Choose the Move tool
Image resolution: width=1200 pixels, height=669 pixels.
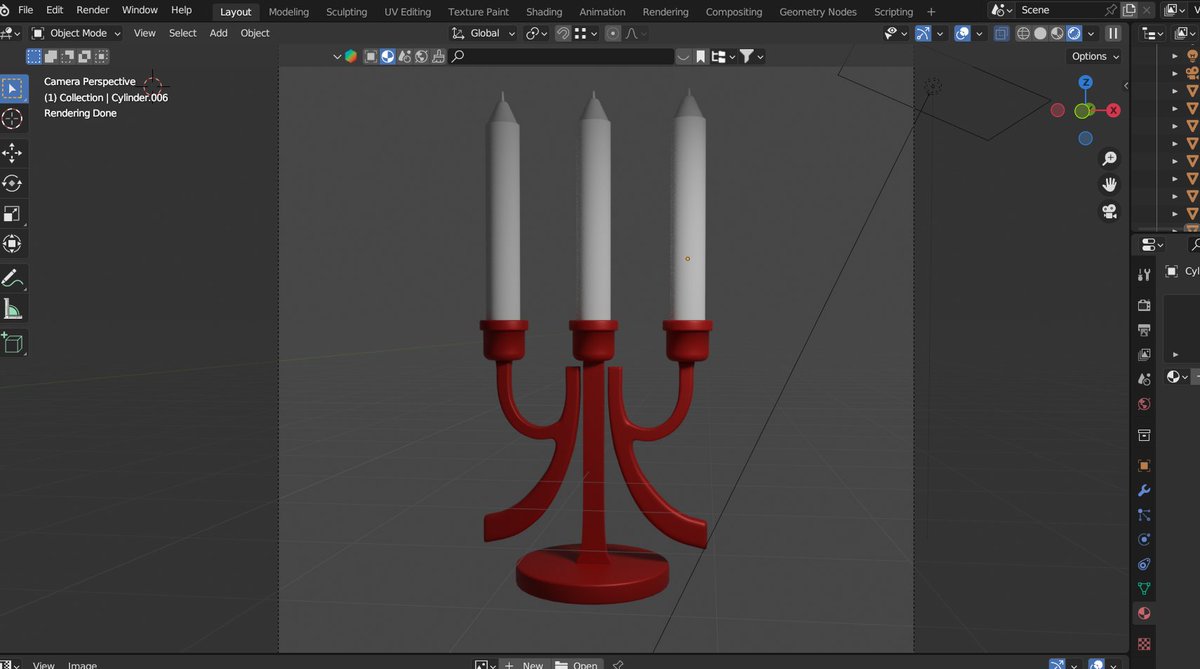(x=13, y=153)
